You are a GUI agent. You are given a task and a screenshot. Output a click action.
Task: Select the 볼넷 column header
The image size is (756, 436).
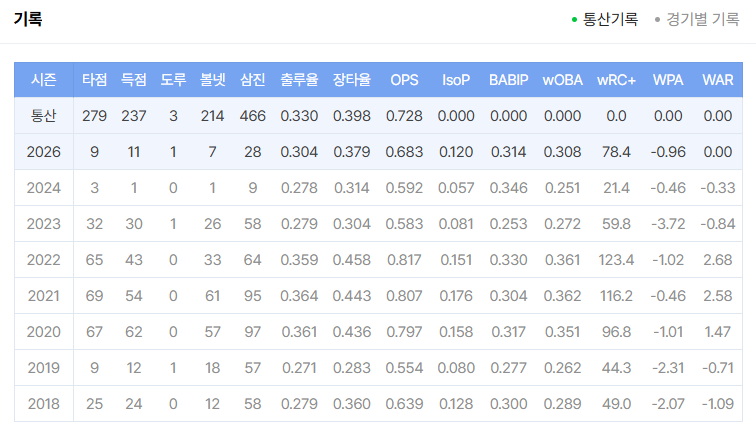213,80
